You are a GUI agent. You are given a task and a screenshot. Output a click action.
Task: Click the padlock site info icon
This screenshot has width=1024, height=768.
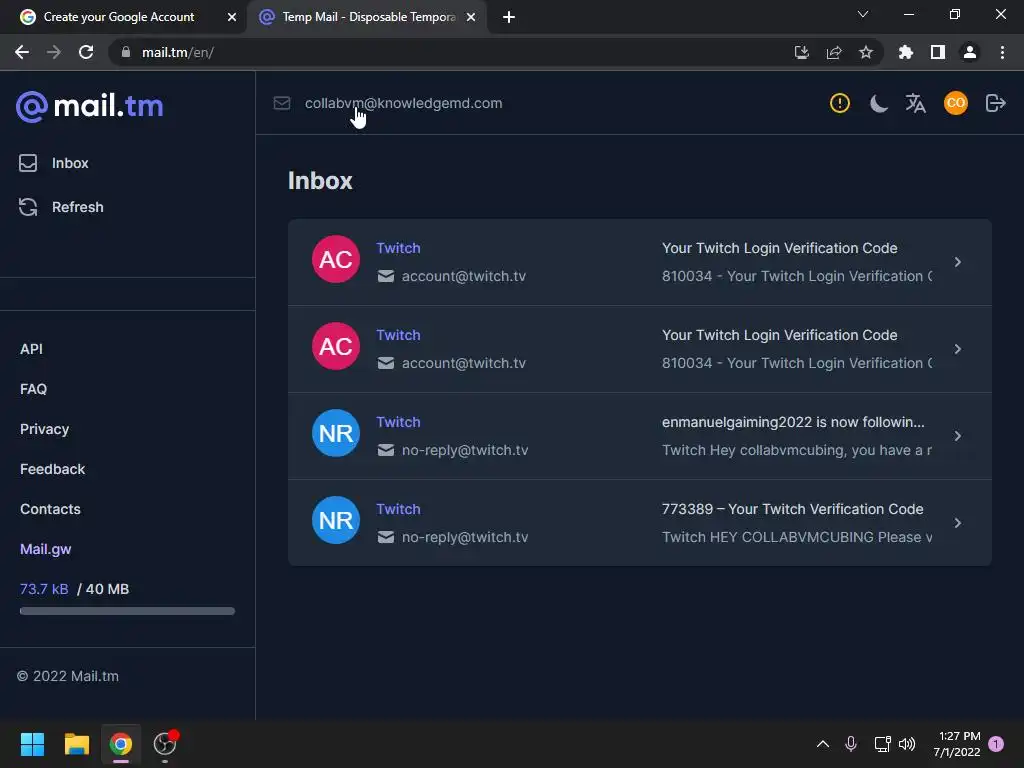pyautogui.click(x=125, y=52)
